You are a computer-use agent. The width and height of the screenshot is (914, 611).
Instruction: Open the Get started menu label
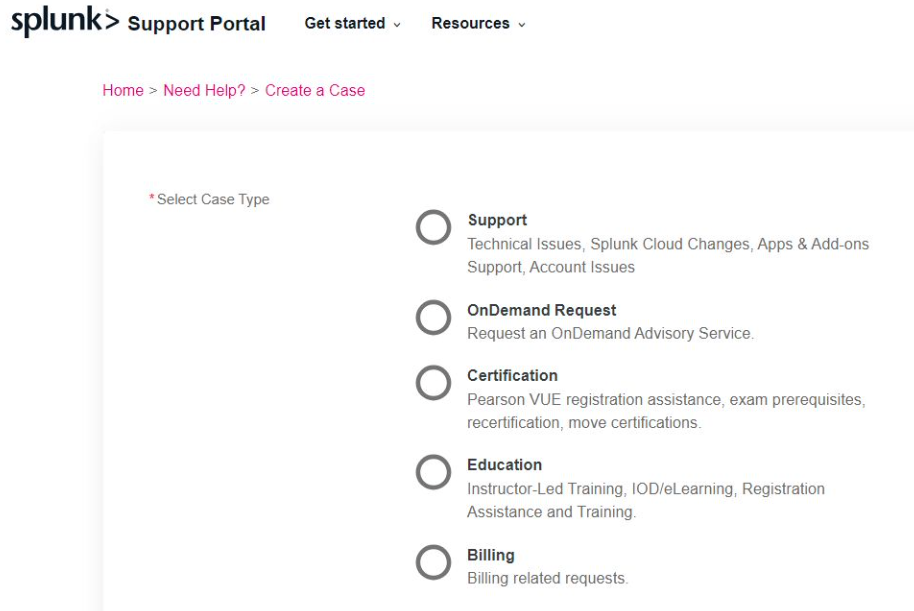click(x=344, y=24)
